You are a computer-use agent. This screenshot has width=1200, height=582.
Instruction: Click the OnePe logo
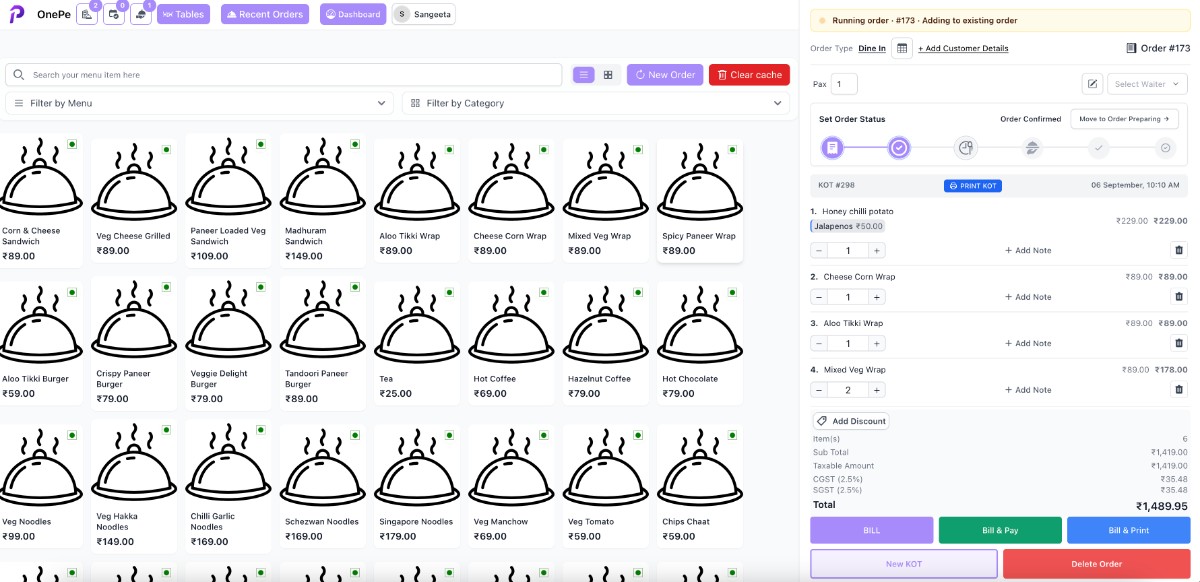coord(18,15)
